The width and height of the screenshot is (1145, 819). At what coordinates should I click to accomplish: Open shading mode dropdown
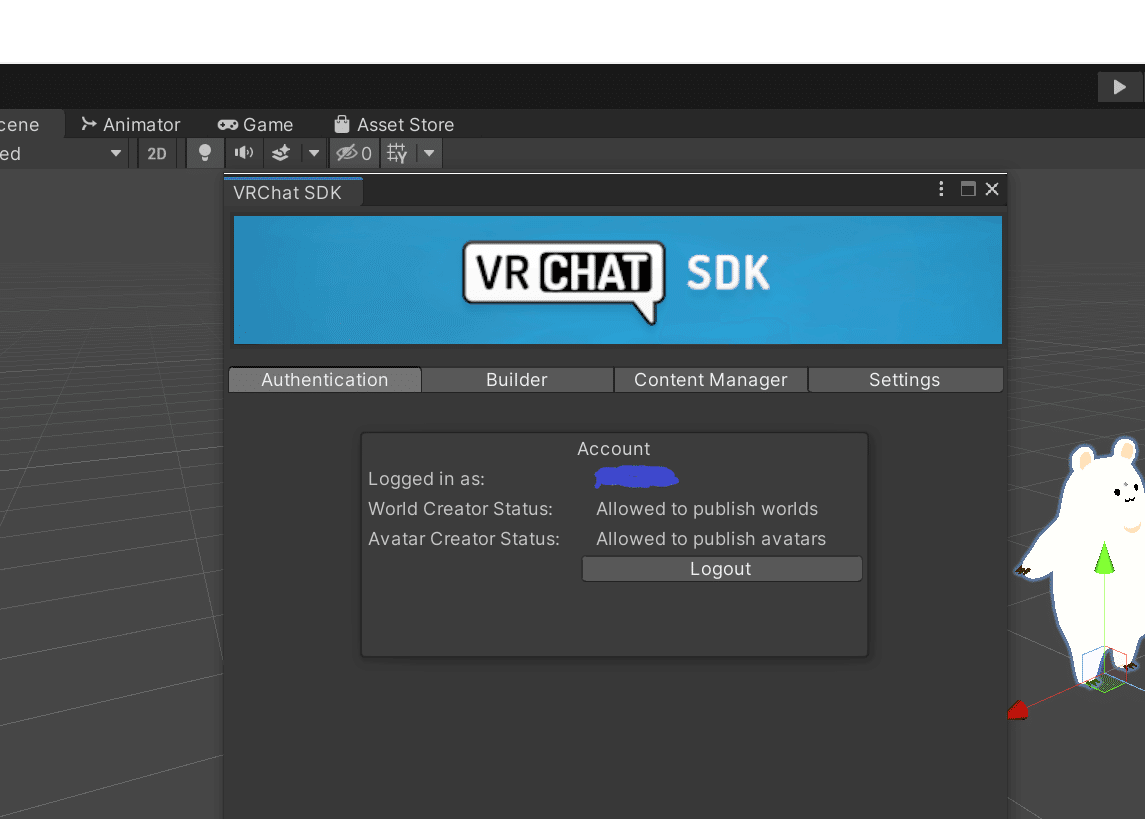(62, 153)
